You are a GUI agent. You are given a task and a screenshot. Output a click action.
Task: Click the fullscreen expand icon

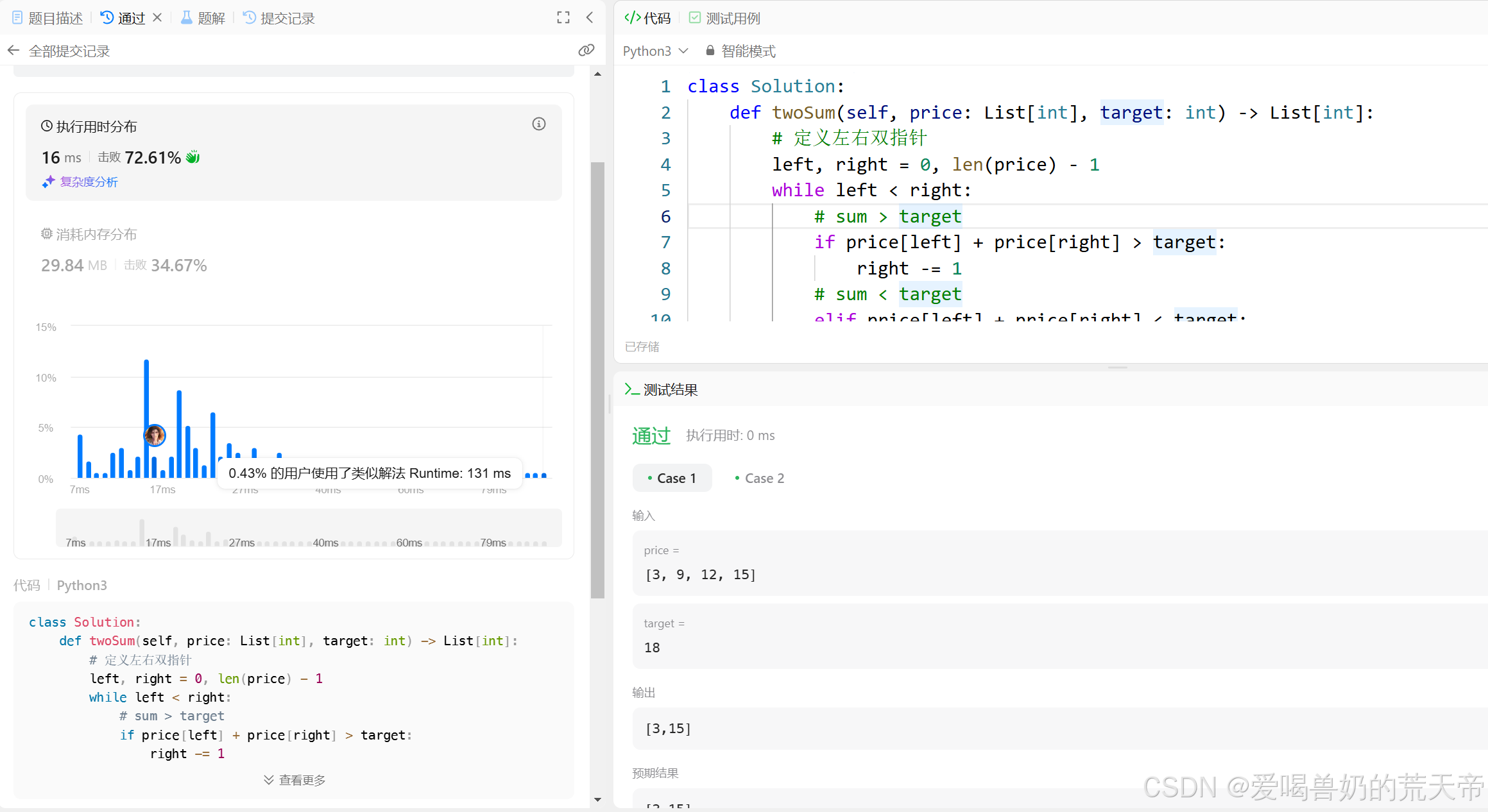[x=563, y=18]
